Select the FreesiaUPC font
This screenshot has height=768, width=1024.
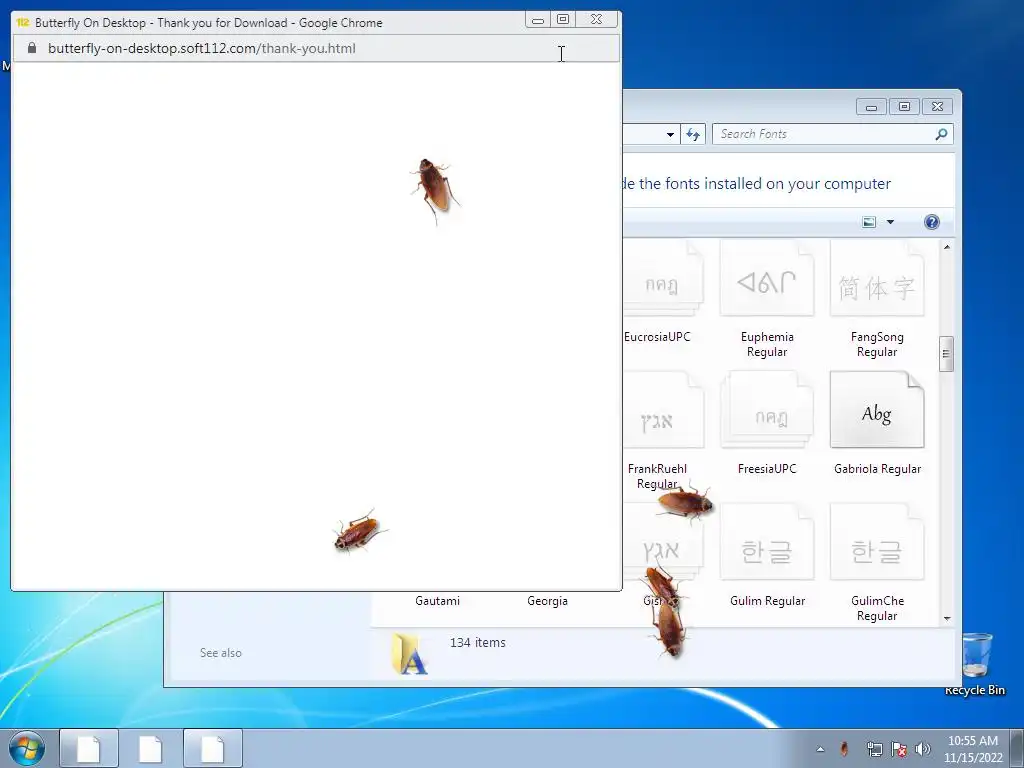[x=767, y=423]
